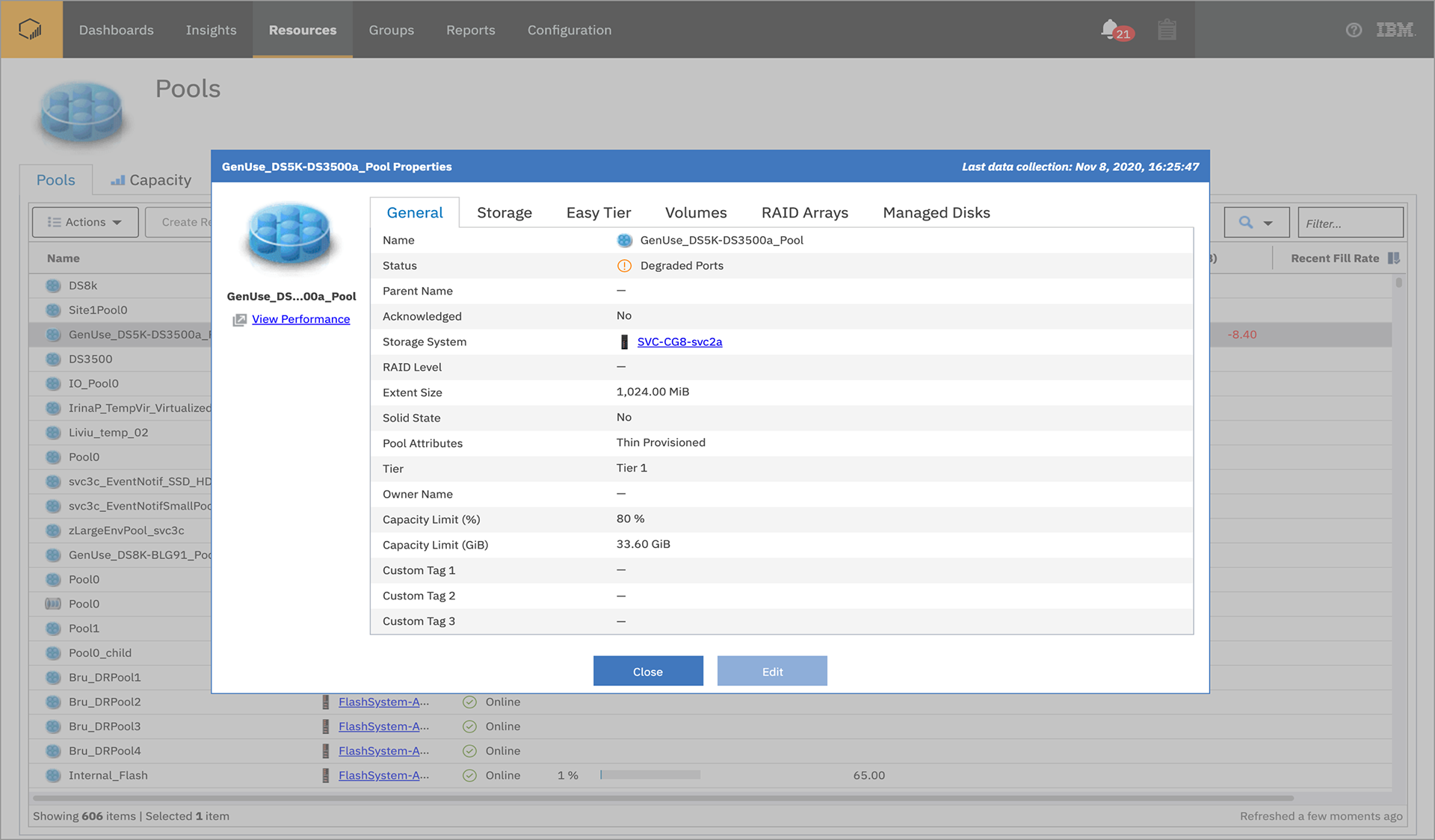Click the Capacity tab's chart icon
1435x840 pixels.
[x=117, y=180]
